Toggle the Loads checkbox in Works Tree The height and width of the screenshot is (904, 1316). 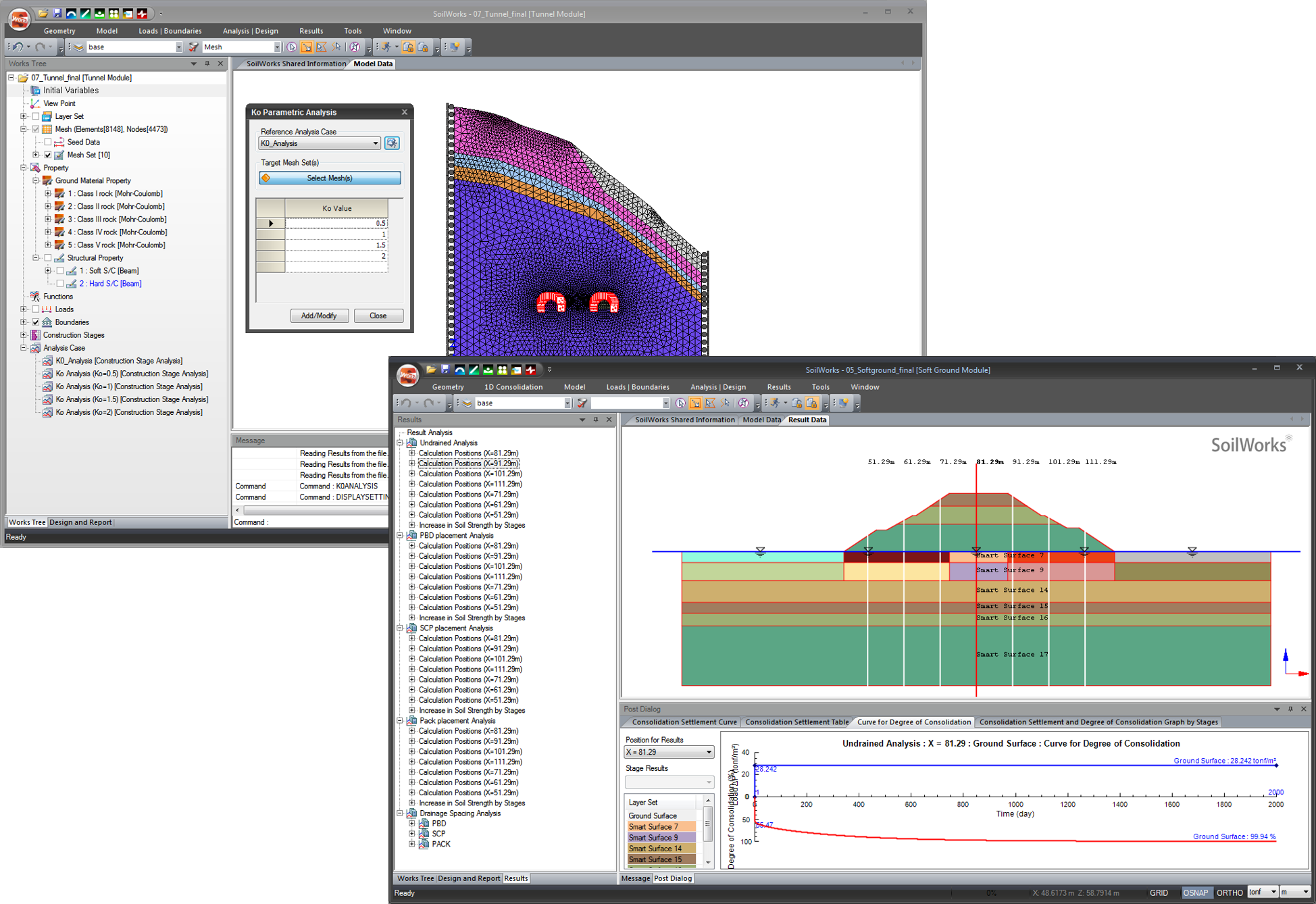[36, 309]
